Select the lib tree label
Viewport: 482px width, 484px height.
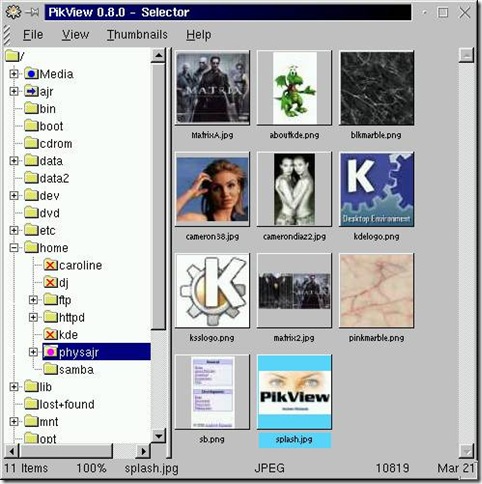pos(45,387)
